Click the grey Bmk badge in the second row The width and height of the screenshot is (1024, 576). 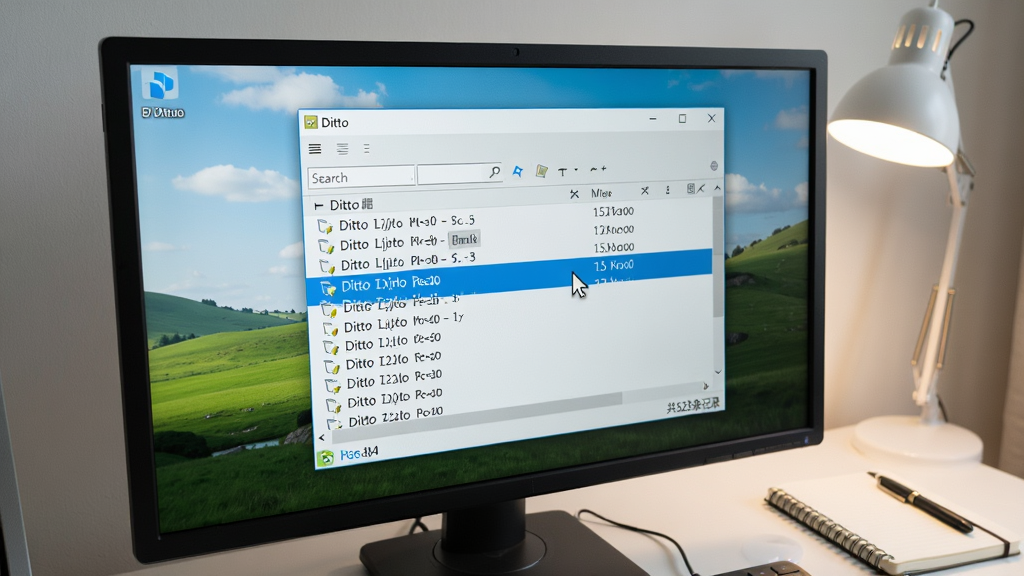(x=464, y=240)
